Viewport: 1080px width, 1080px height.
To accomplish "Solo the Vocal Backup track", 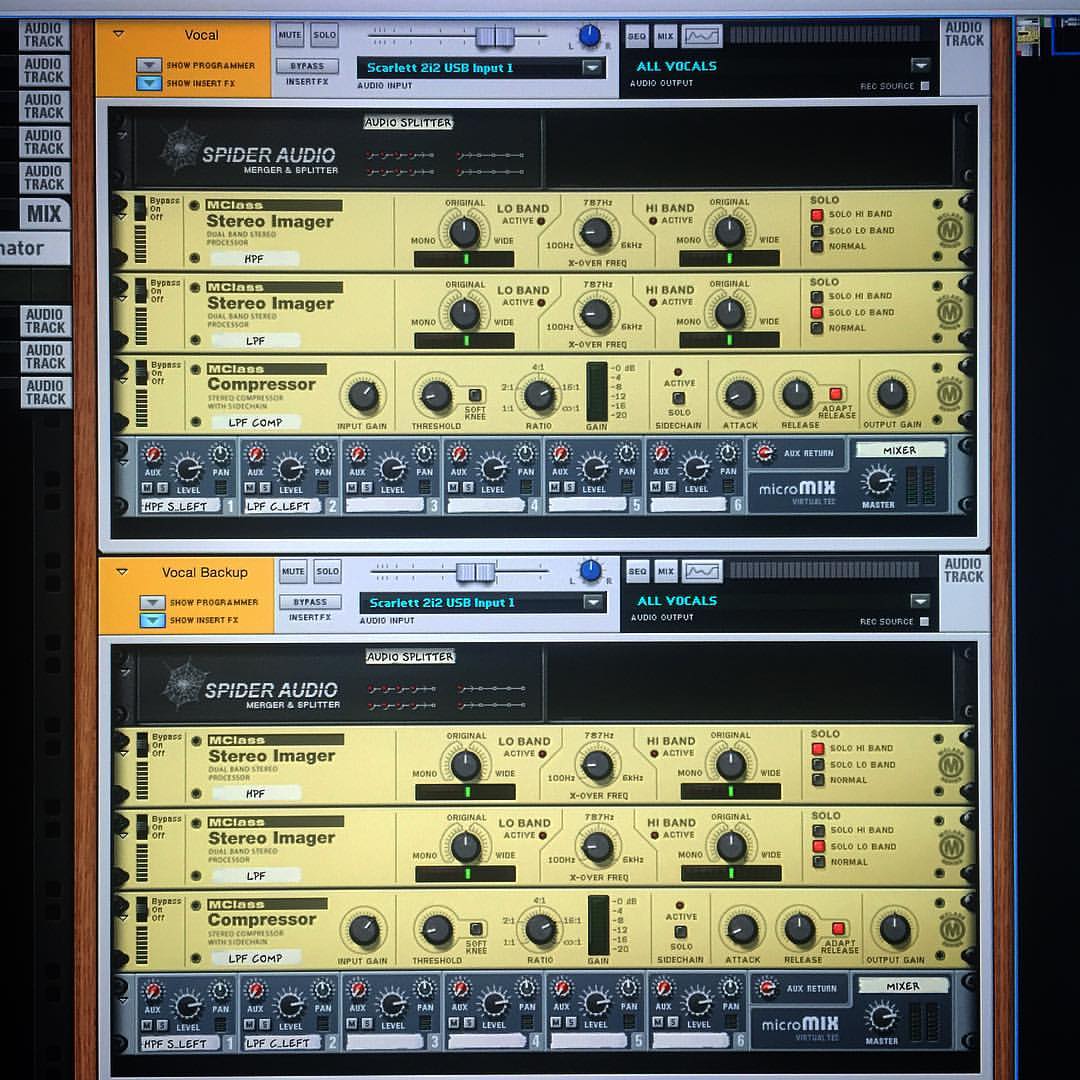I will 327,571.
